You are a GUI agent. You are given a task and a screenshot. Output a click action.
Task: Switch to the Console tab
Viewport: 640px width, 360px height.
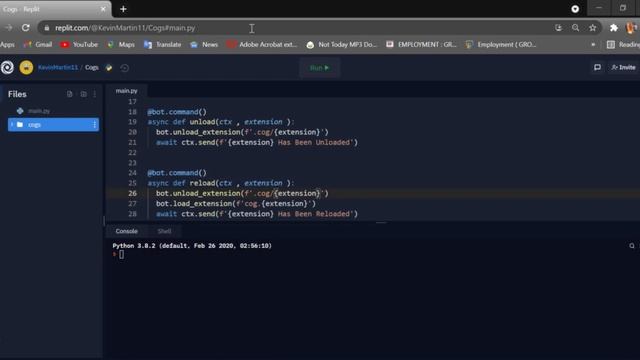(127, 231)
